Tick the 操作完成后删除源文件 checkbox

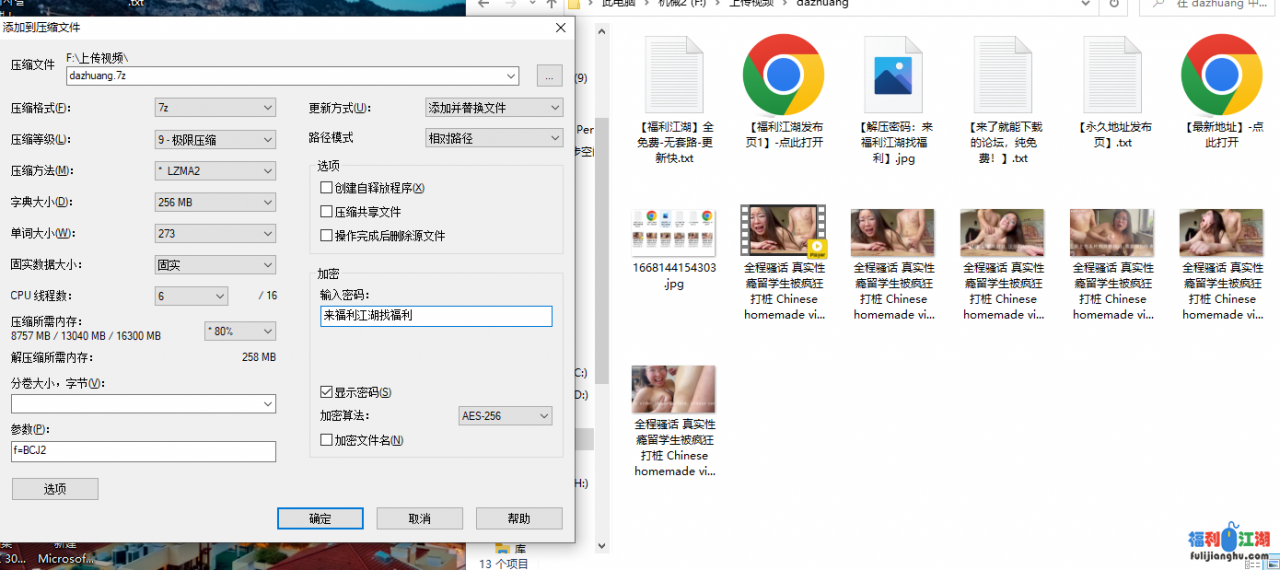click(326, 236)
